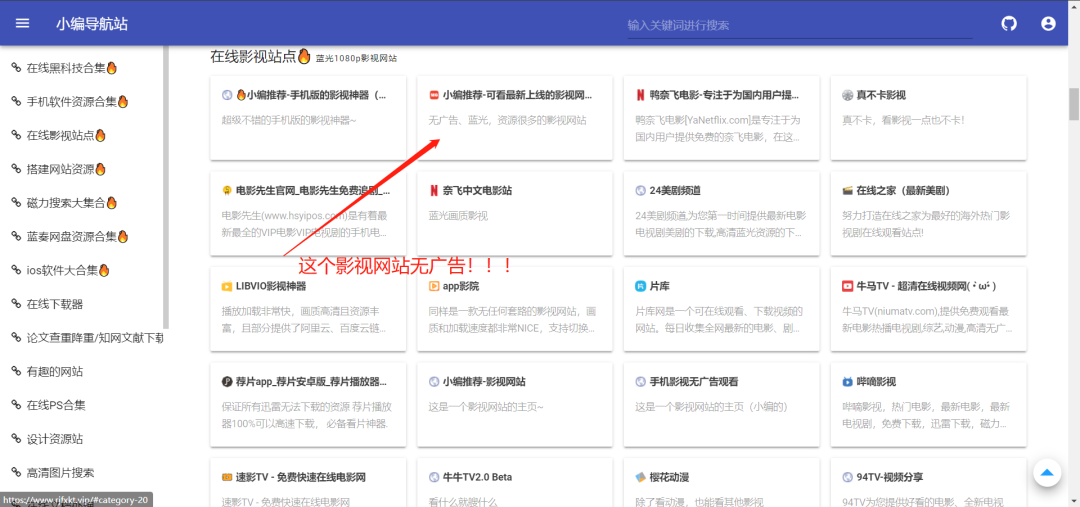Click the Netflix icon on 鸭奈飞电影 card

(641, 95)
